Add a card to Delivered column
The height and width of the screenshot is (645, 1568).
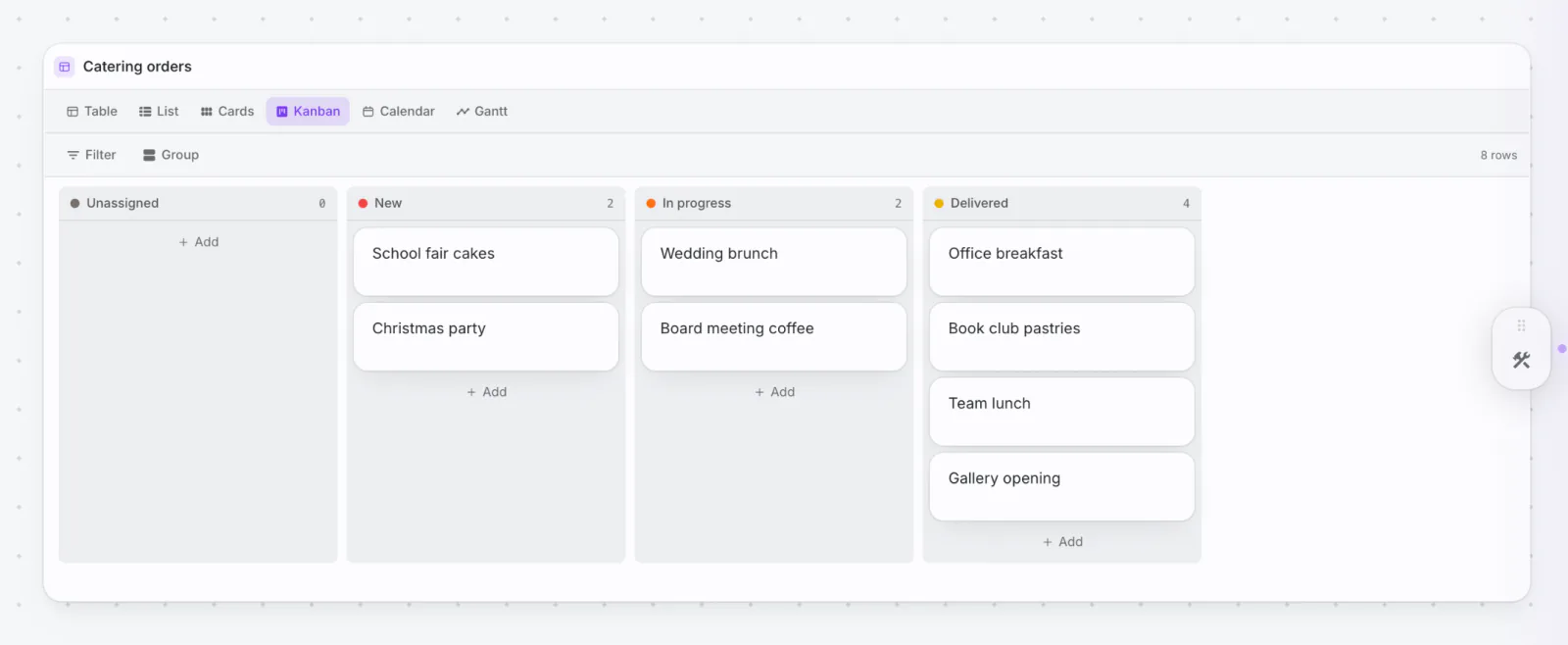(1062, 542)
